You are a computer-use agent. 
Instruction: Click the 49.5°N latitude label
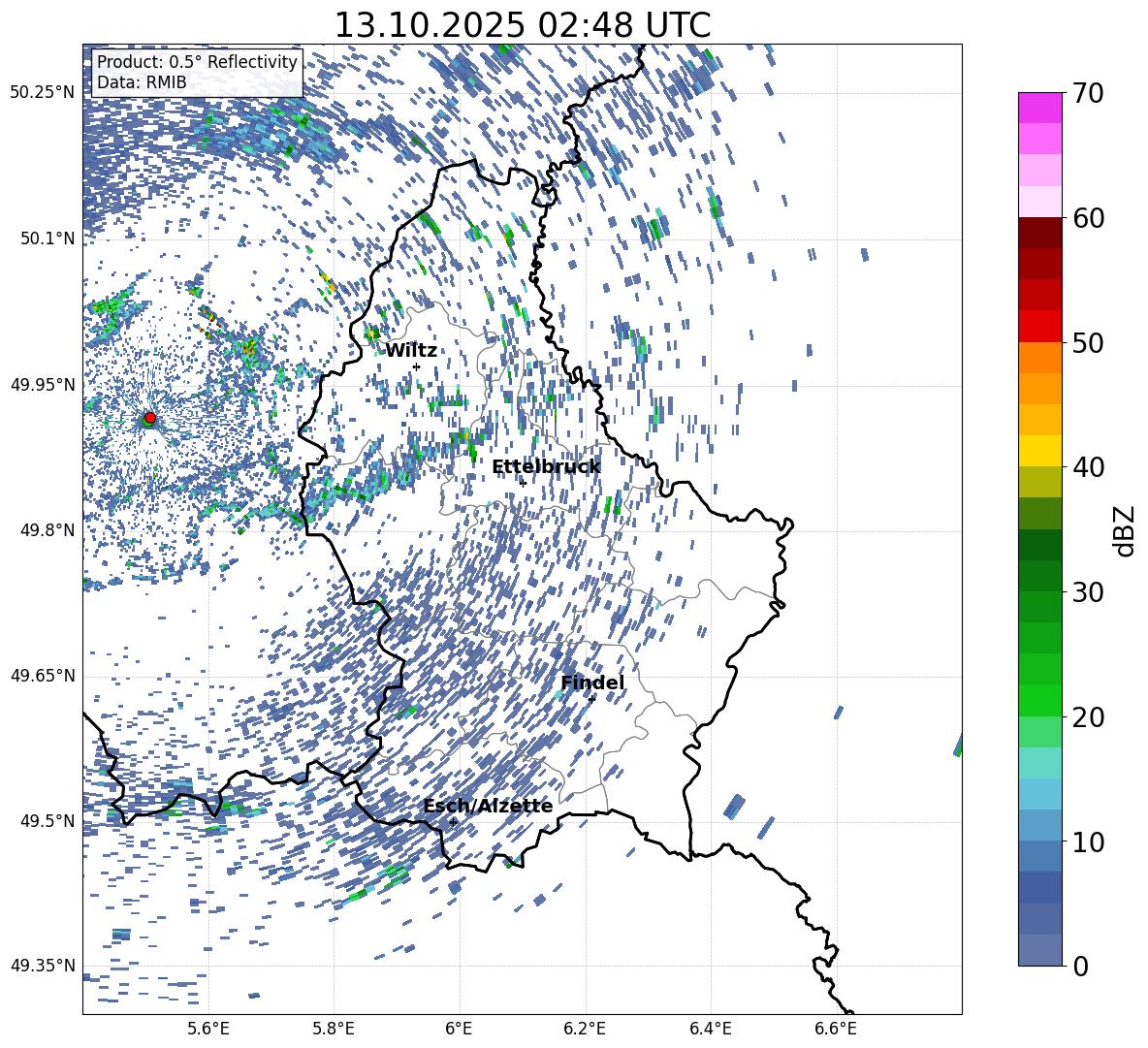(x=47, y=820)
